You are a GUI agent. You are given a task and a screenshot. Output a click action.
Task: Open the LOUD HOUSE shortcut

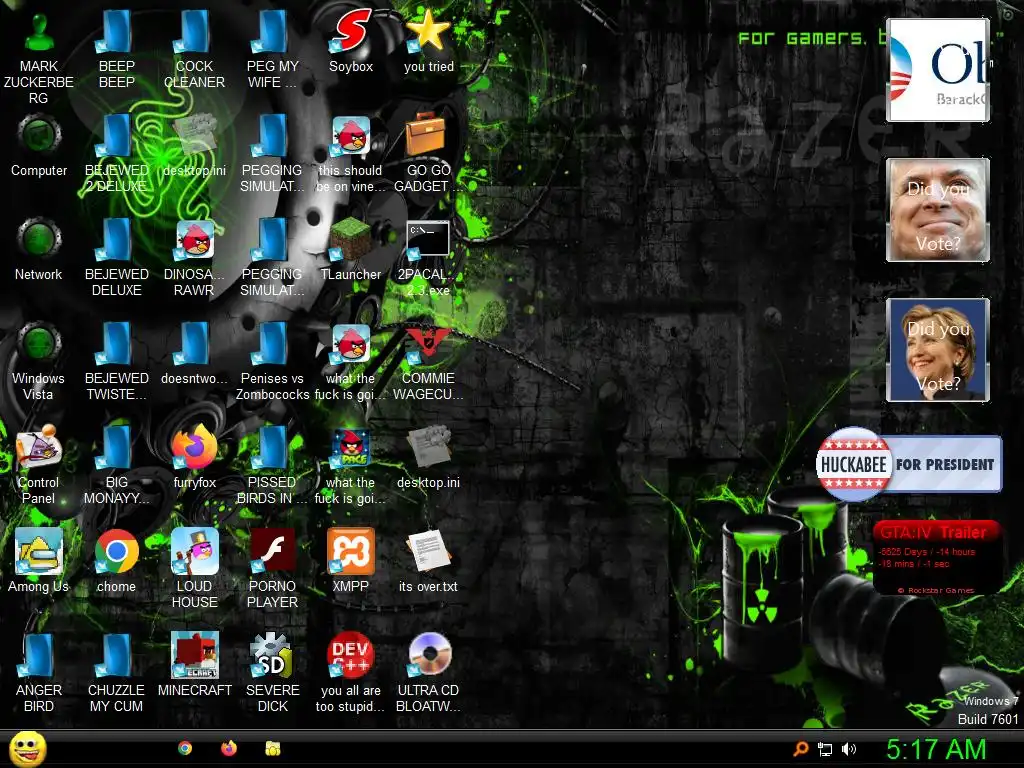tap(194, 551)
